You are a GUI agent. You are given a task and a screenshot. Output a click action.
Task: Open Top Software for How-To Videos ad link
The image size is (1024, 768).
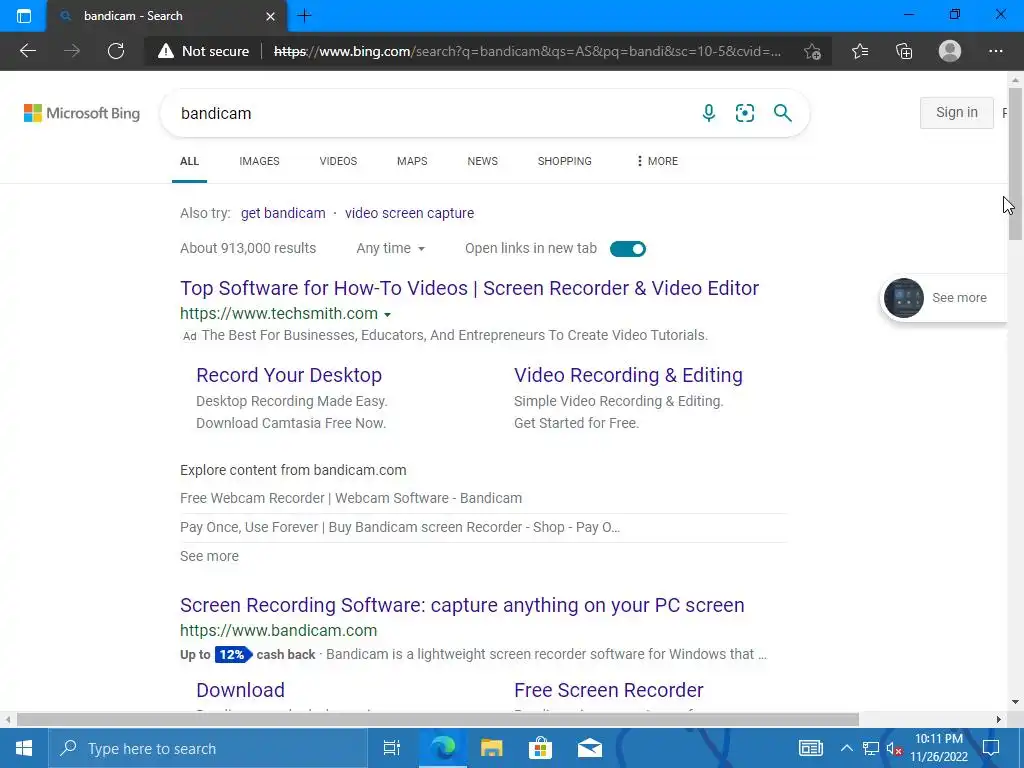pyautogui.click(x=470, y=288)
